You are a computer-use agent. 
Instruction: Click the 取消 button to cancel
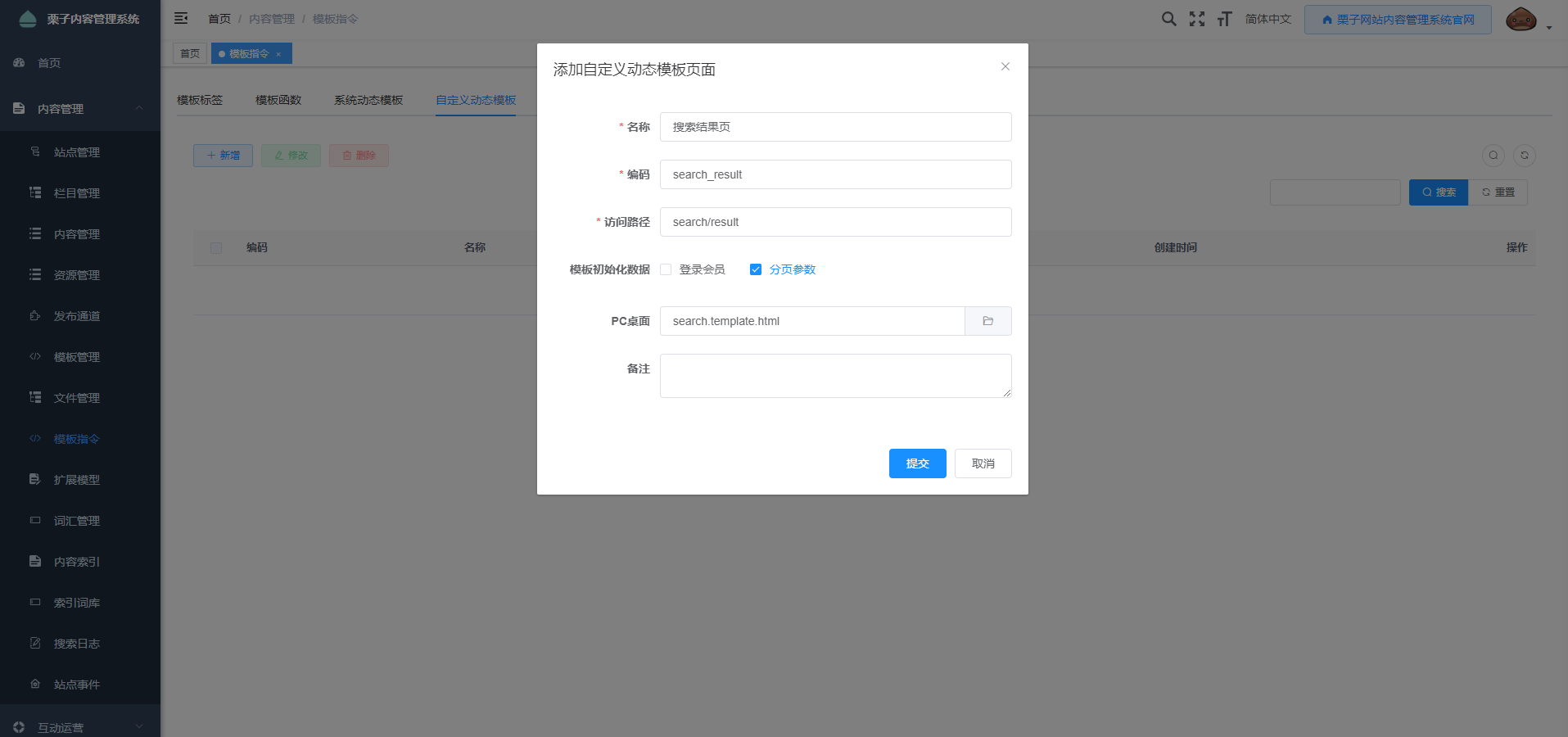(x=983, y=463)
